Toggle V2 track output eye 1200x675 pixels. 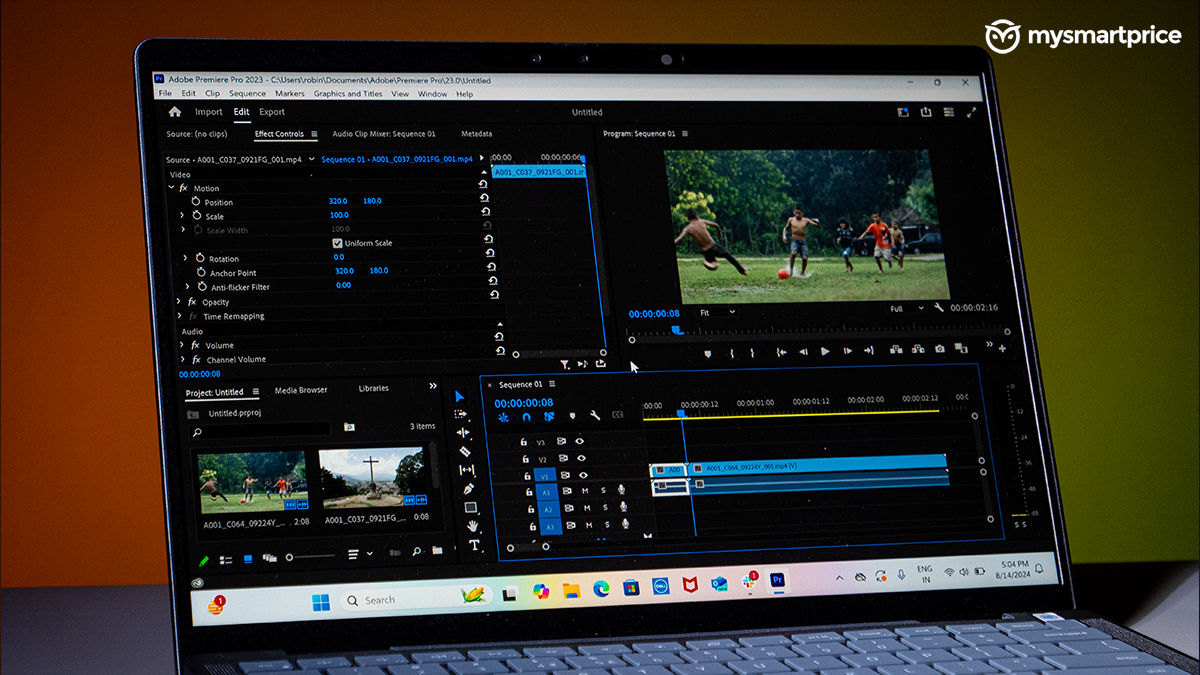[x=581, y=458]
